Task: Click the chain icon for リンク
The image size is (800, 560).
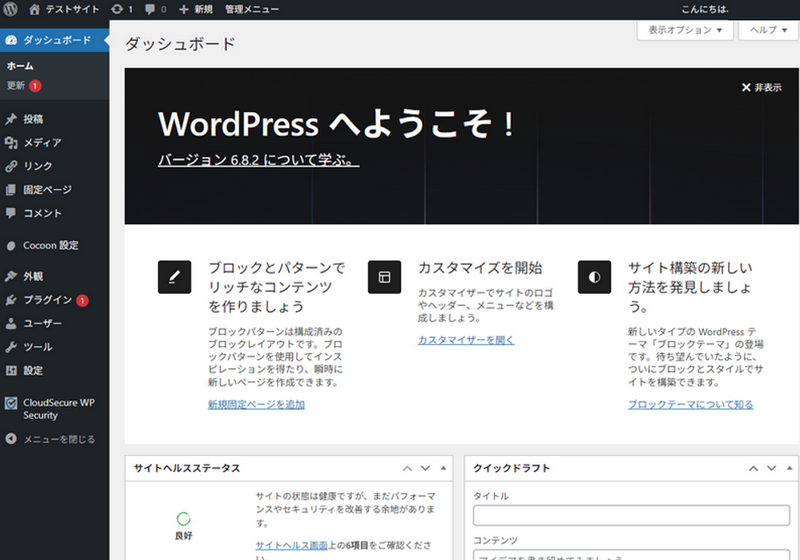Action: pos(11,166)
